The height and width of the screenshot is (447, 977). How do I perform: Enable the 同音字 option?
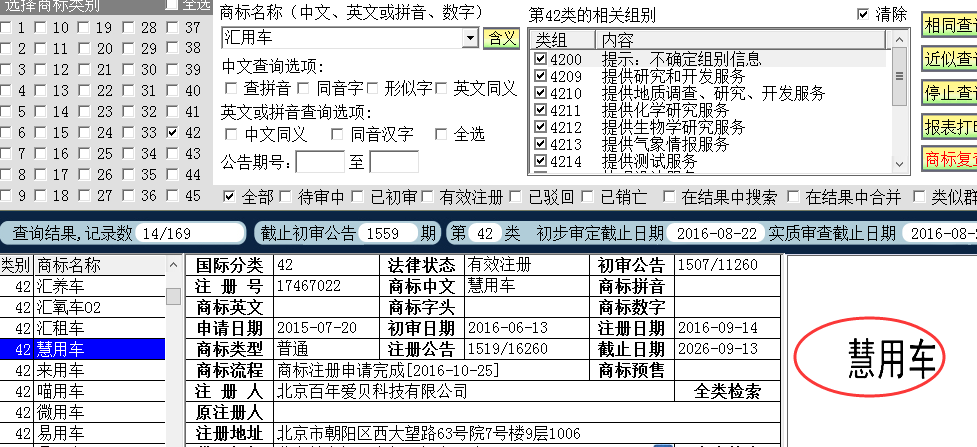click(x=303, y=88)
